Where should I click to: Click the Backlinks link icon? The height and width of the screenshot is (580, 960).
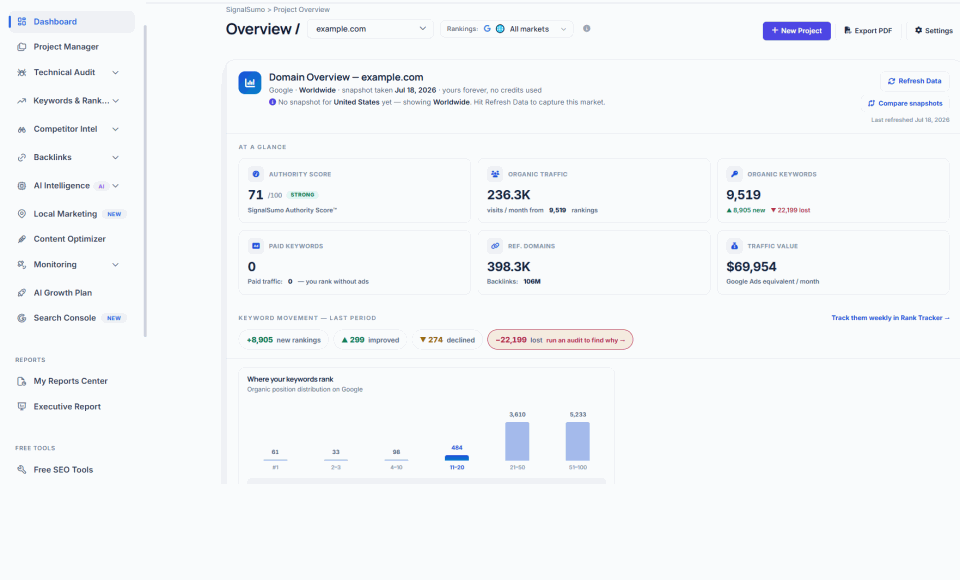coord(22,157)
